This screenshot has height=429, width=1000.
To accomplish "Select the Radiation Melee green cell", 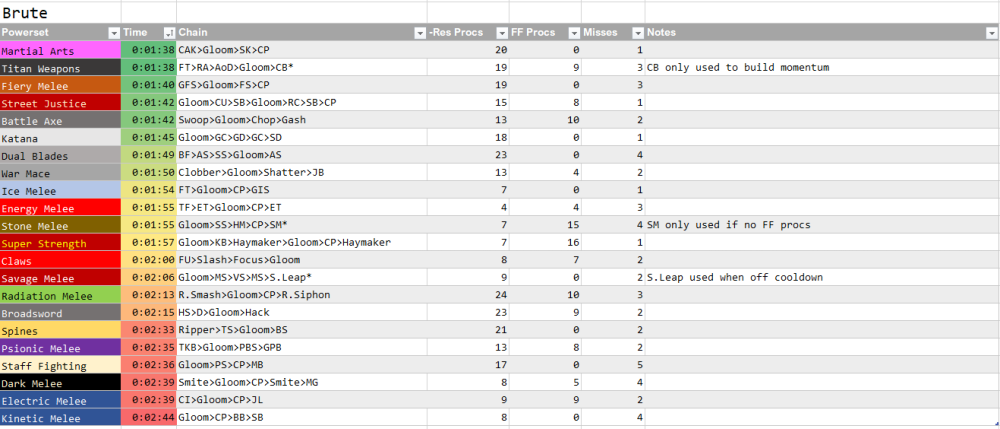I will click(x=60, y=296).
